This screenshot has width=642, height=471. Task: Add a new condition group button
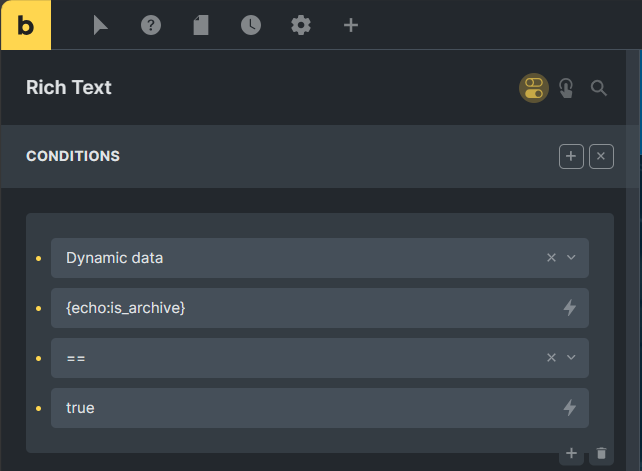click(x=571, y=156)
